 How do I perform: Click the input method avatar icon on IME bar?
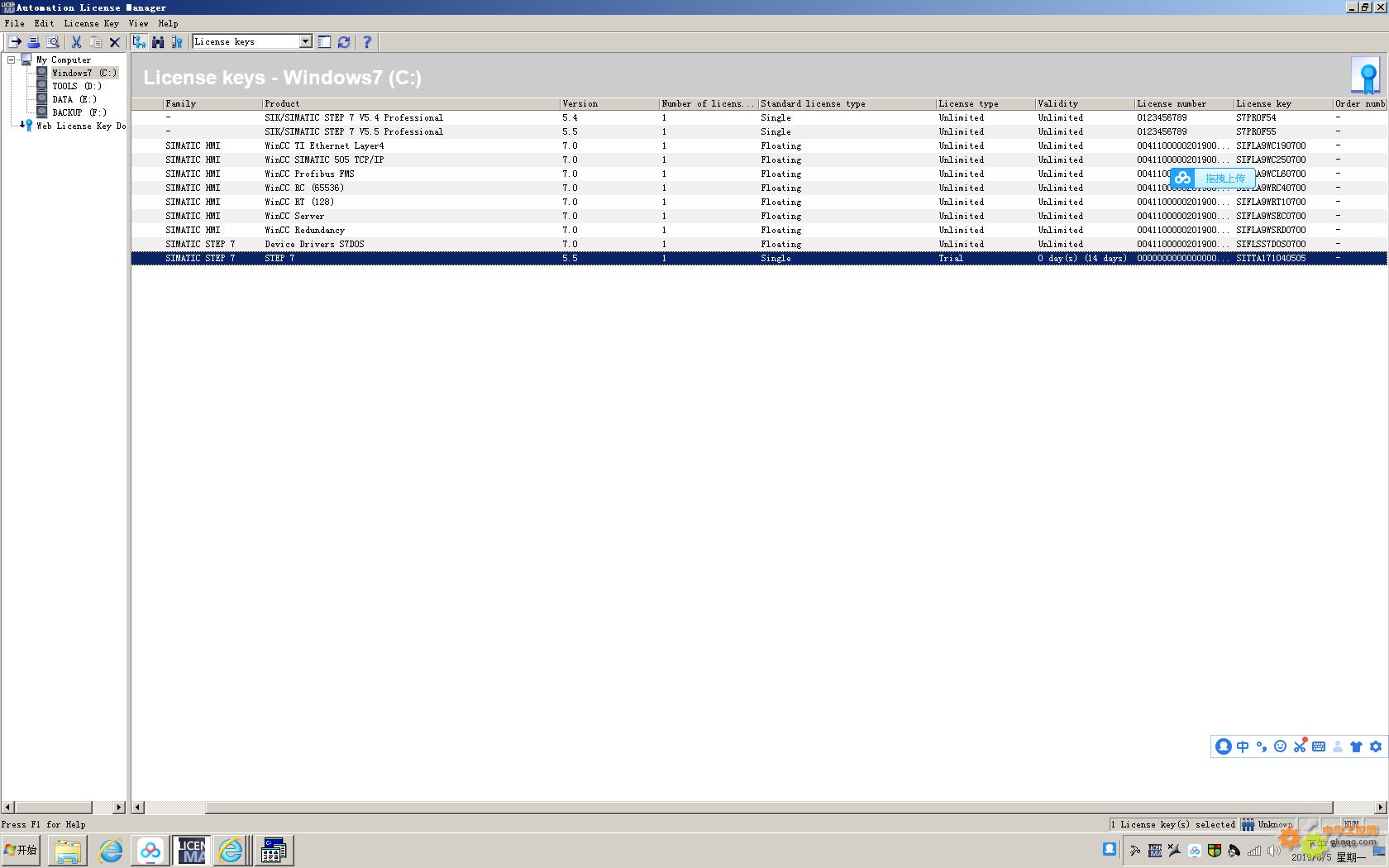pos(1224,746)
